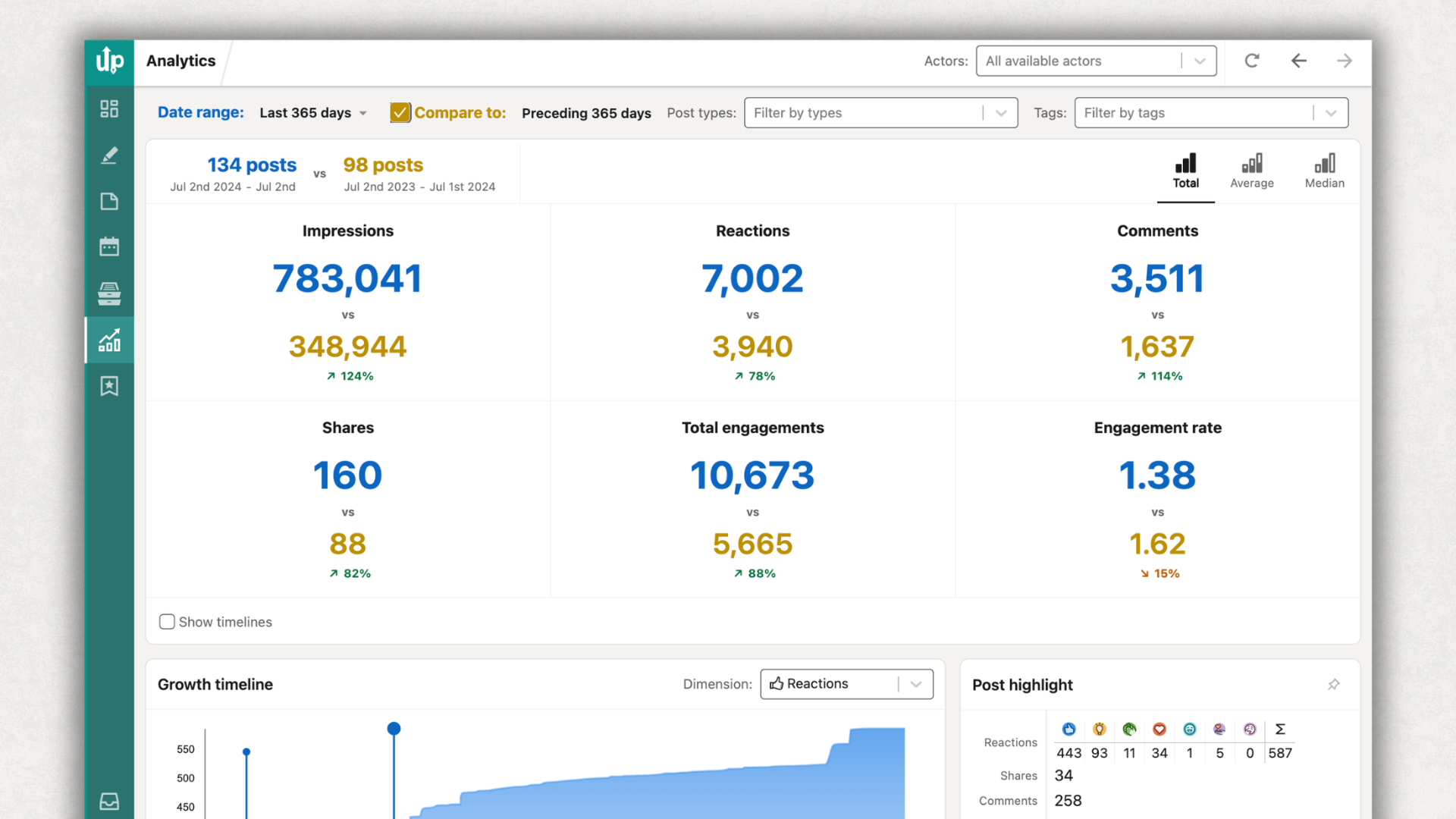Viewport: 1456px width, 819px height.
Task: Click the previous impressions value 348,944
Action: pos(347,347)
